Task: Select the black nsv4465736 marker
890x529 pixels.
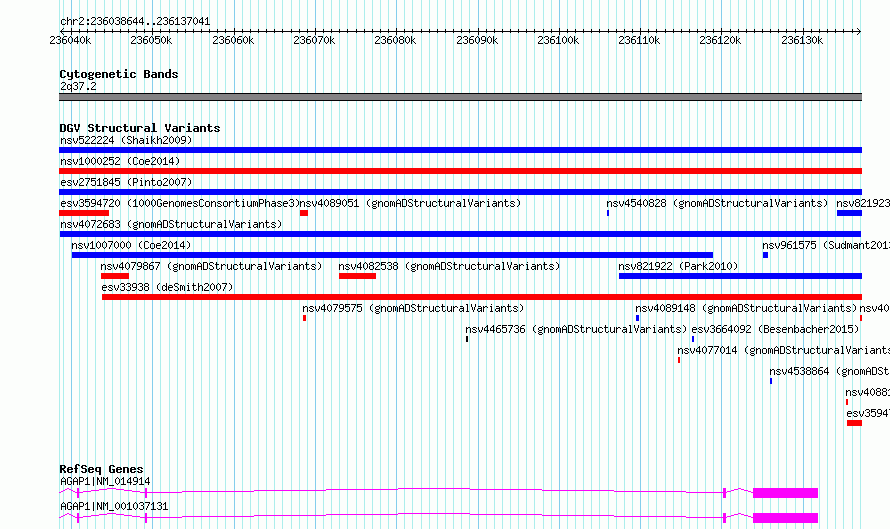Action: pos(467,339)
